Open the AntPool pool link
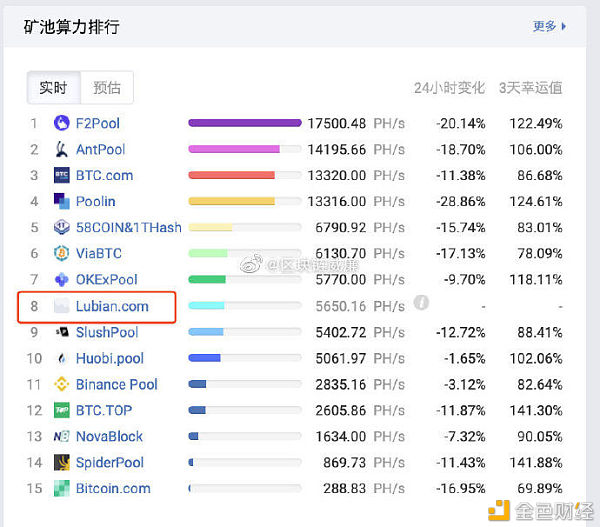Image resolution: width=600 pixels, height=527 pixels. click(101, 149)
